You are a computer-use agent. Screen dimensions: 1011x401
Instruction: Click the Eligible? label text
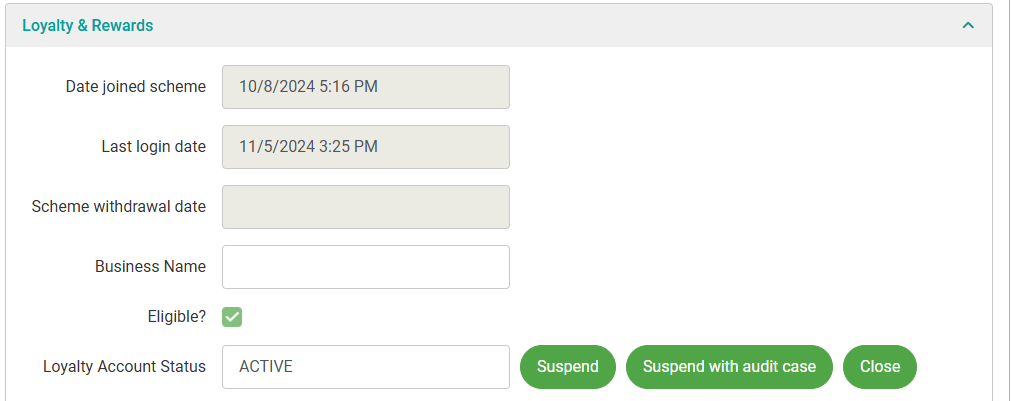[x=176, y=317]
